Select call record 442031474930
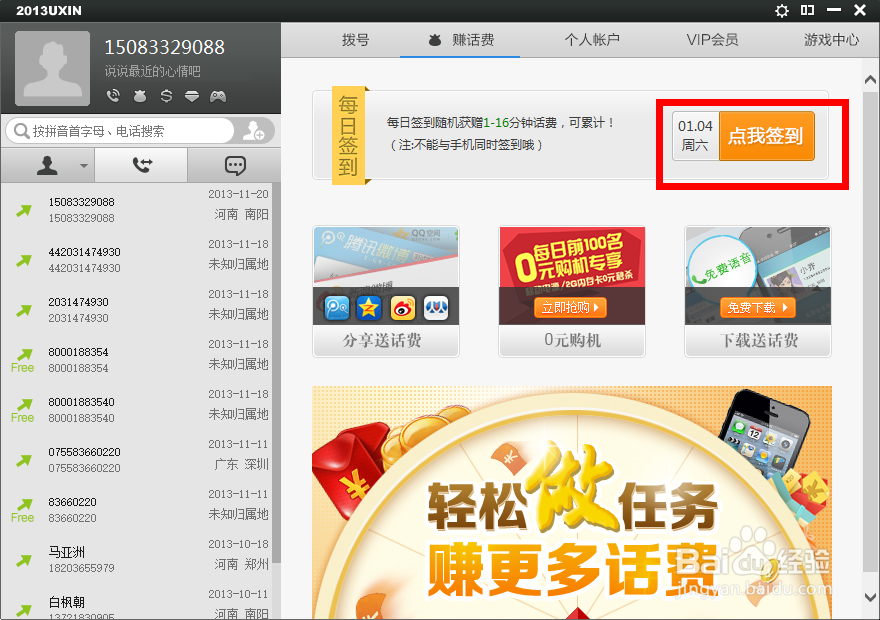 [x=136, y=258]
